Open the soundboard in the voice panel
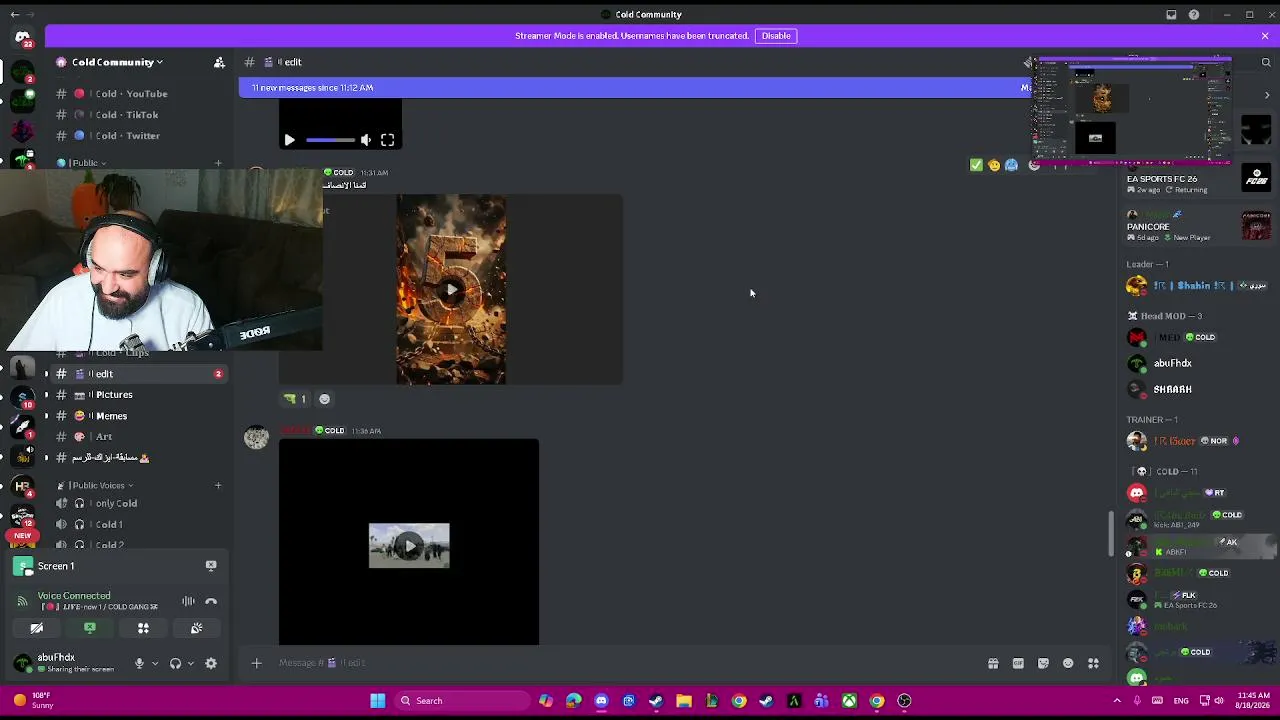The width and height of the screenshot is (1280, 720). pos(196,628)
